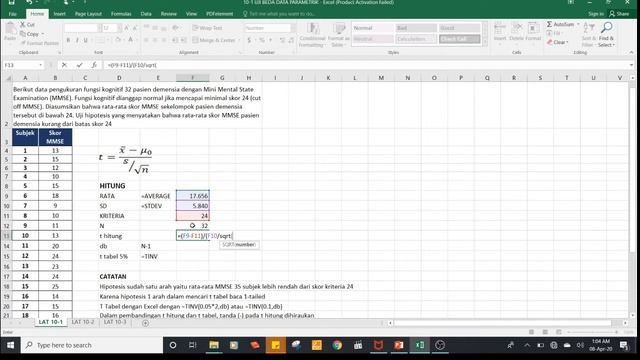Expand the formula bar
The width and height of the screenshot is (640, 360).
point(631,65)
